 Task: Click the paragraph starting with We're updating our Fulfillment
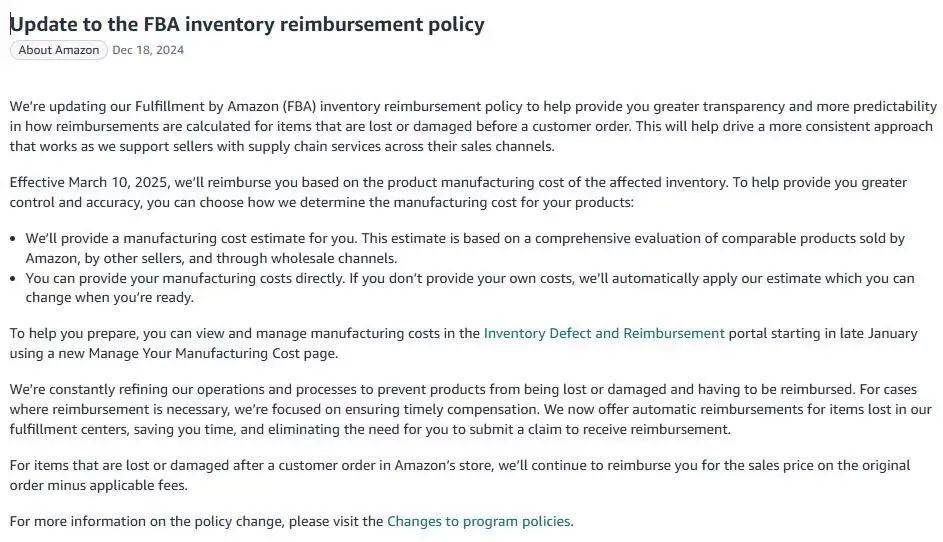473,126
